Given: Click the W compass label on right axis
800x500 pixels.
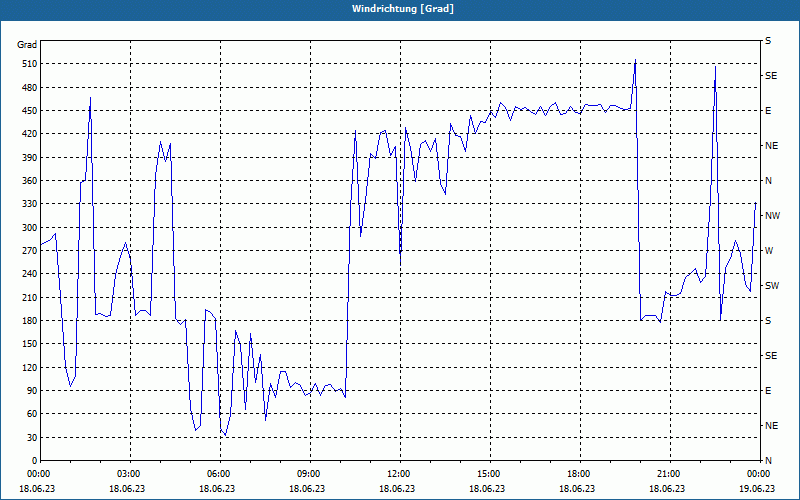Looking at the screenshot, I should 769,251.
